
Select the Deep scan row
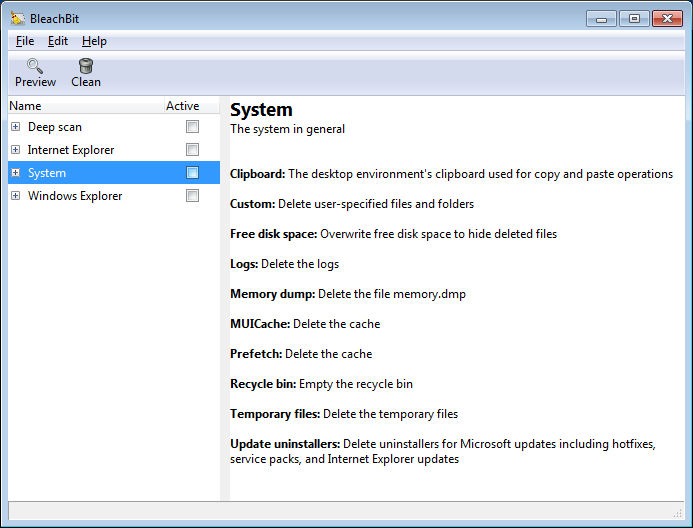click(x=114, y=127)
